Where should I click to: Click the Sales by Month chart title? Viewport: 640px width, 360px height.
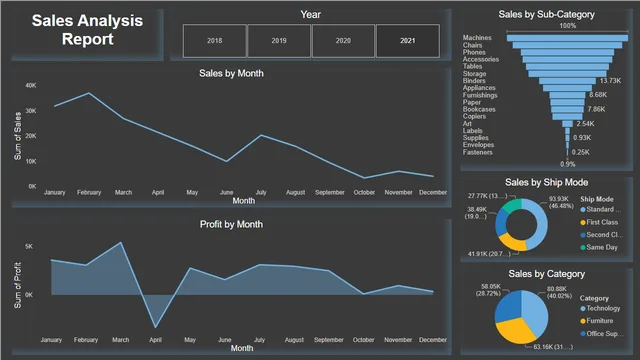(231, 73)
